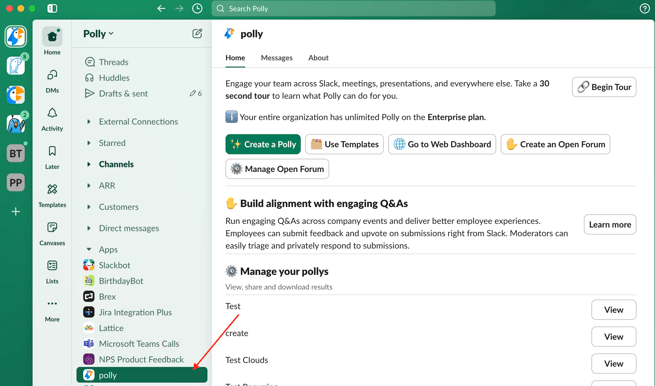Open the DMs sidebar icon
The width and height of the screenshot is (655, 386).
point(52,75)
